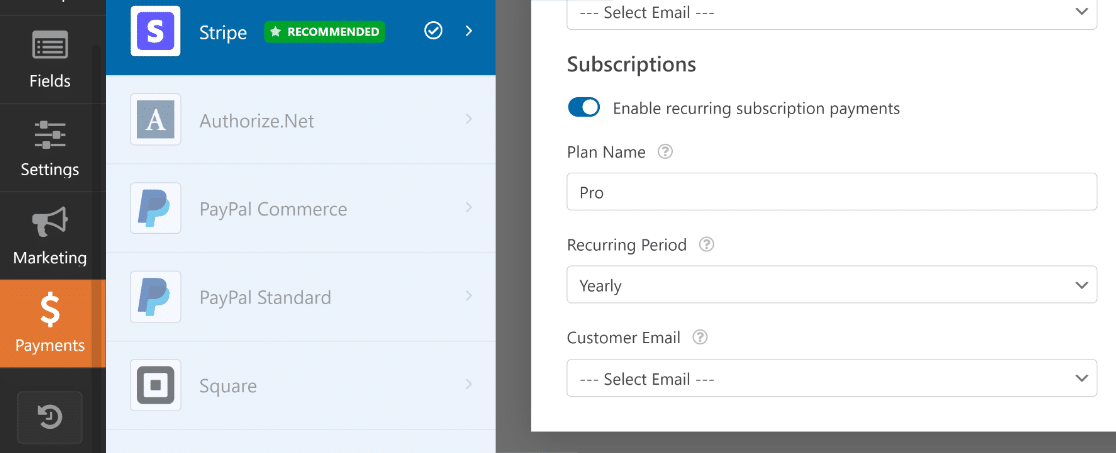Click the Stripe logo icon
The height and width of the screenshot is (453, 1116).
pos(156,31)
